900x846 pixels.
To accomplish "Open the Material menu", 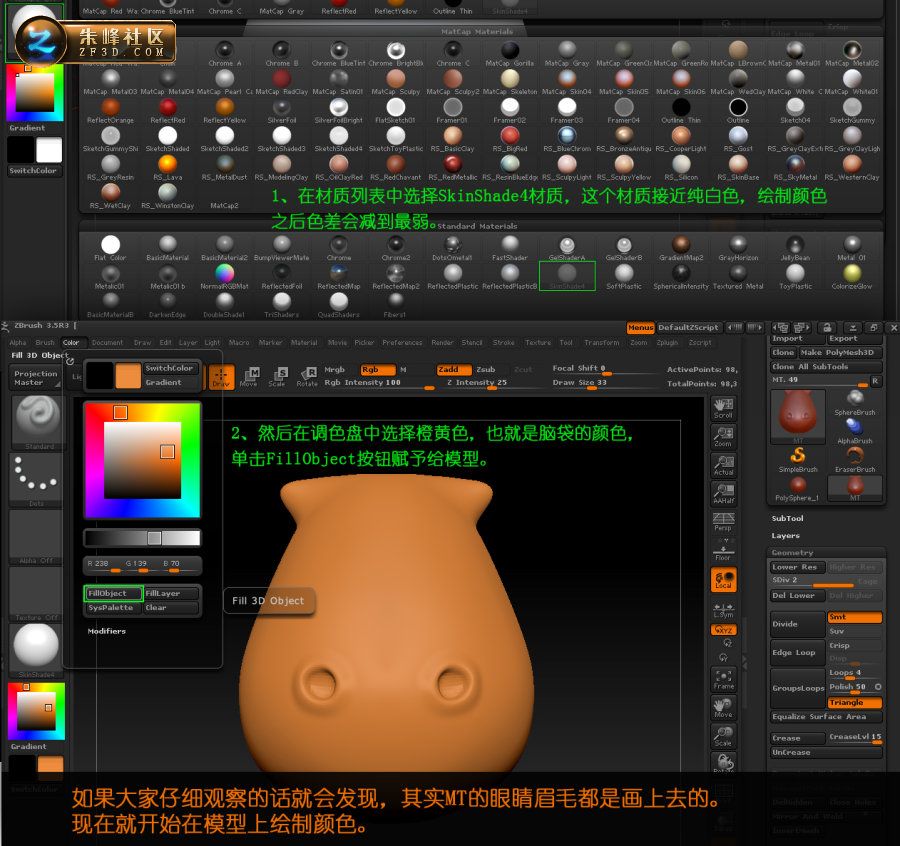I will point(304,343).
